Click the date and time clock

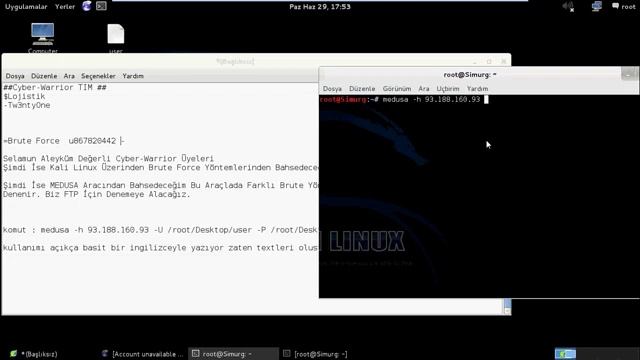coord(320,7)
